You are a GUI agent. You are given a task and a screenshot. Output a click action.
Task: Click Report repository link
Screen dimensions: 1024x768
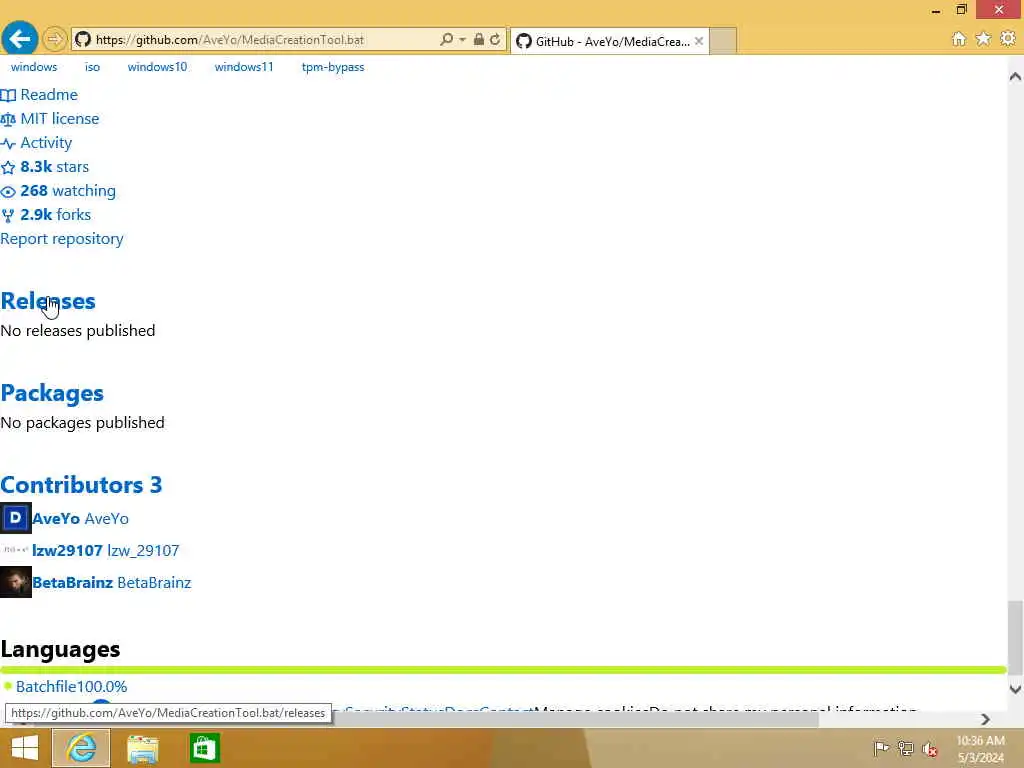pos(61,239)
